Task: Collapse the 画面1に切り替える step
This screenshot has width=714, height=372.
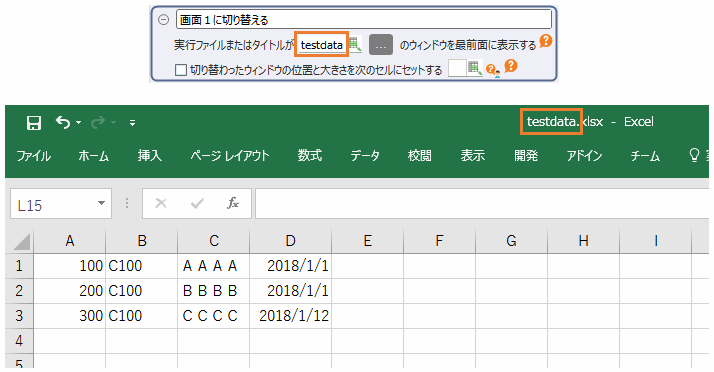Action: [x=163, y=20]
